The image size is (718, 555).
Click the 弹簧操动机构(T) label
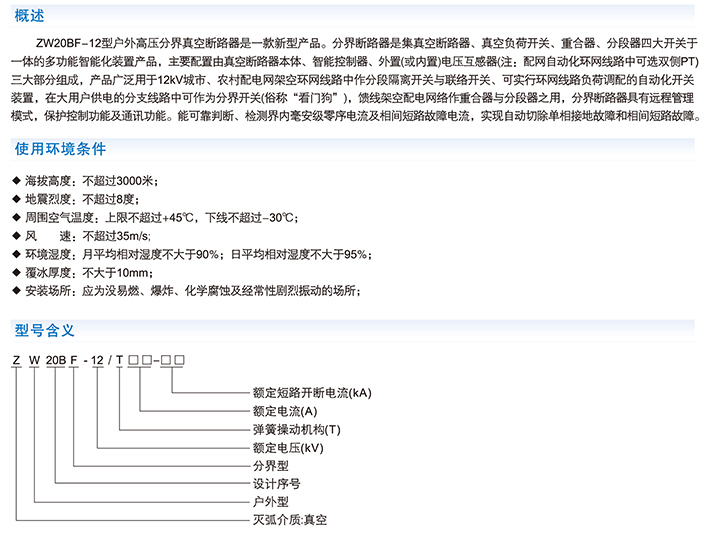pyautogui.click(x=295, y=430)
